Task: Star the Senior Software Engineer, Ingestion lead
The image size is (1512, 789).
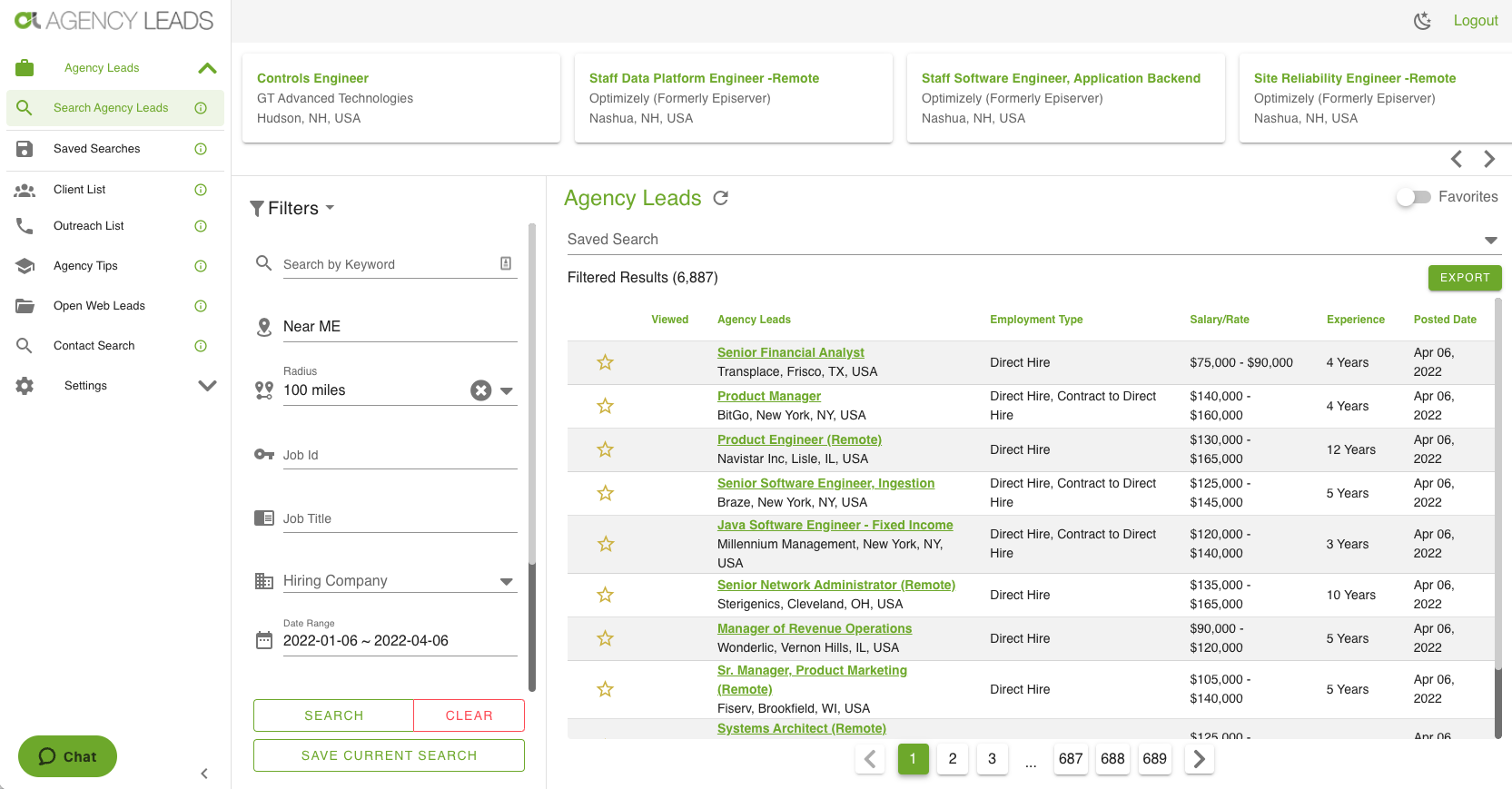Action: [605, 493]
